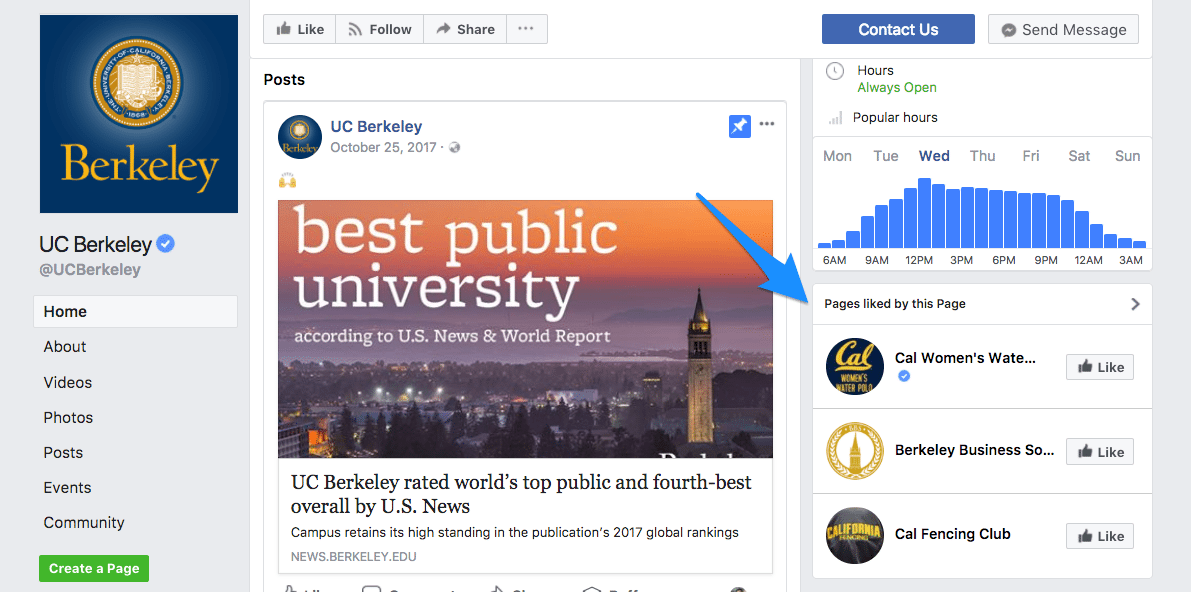1191x592 pixels.
Task: Select Photos in the left sidebar
Action: (68, 417)
